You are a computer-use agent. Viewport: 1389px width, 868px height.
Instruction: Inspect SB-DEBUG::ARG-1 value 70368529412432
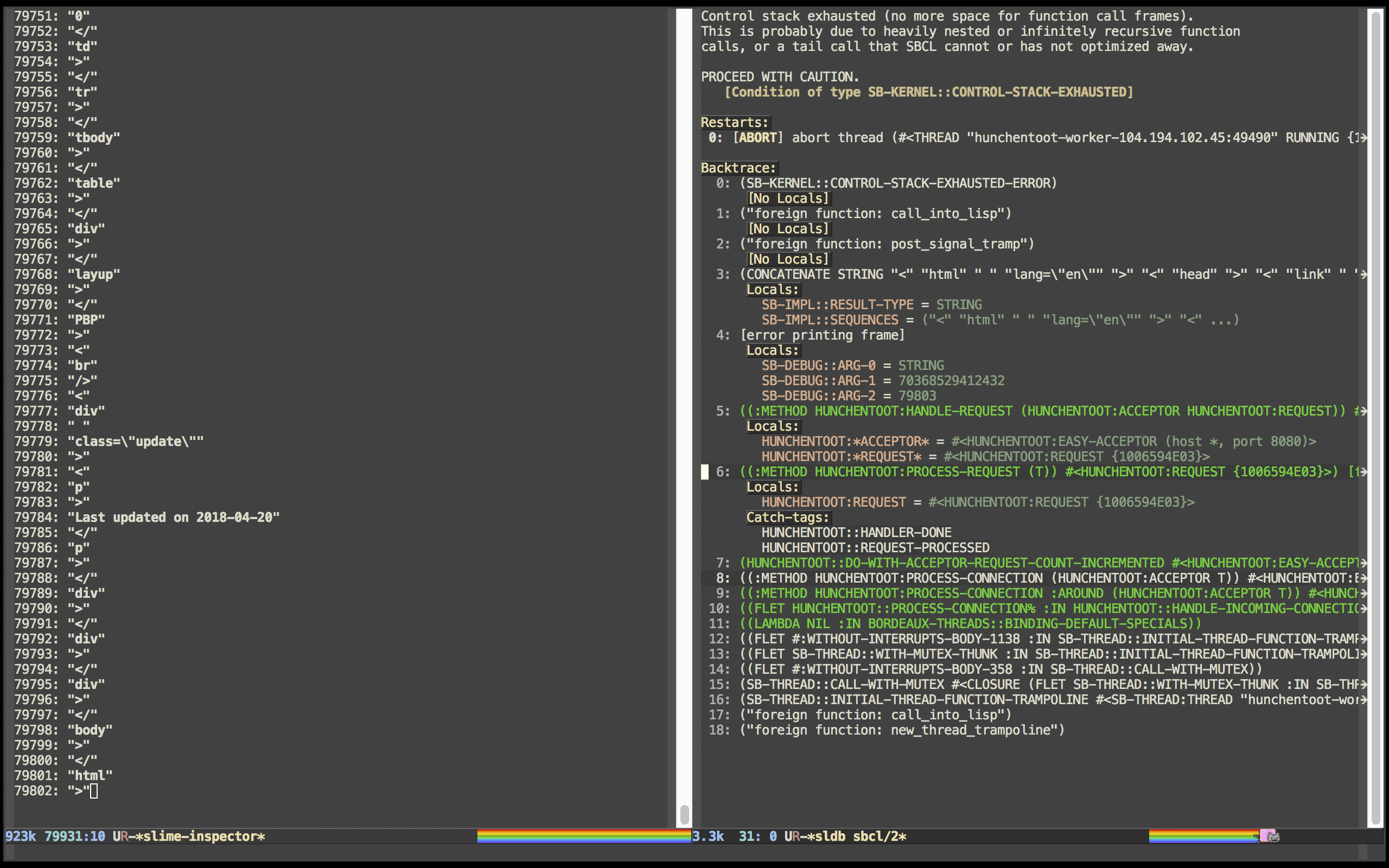pyautogui.click(x=951, y=381)
